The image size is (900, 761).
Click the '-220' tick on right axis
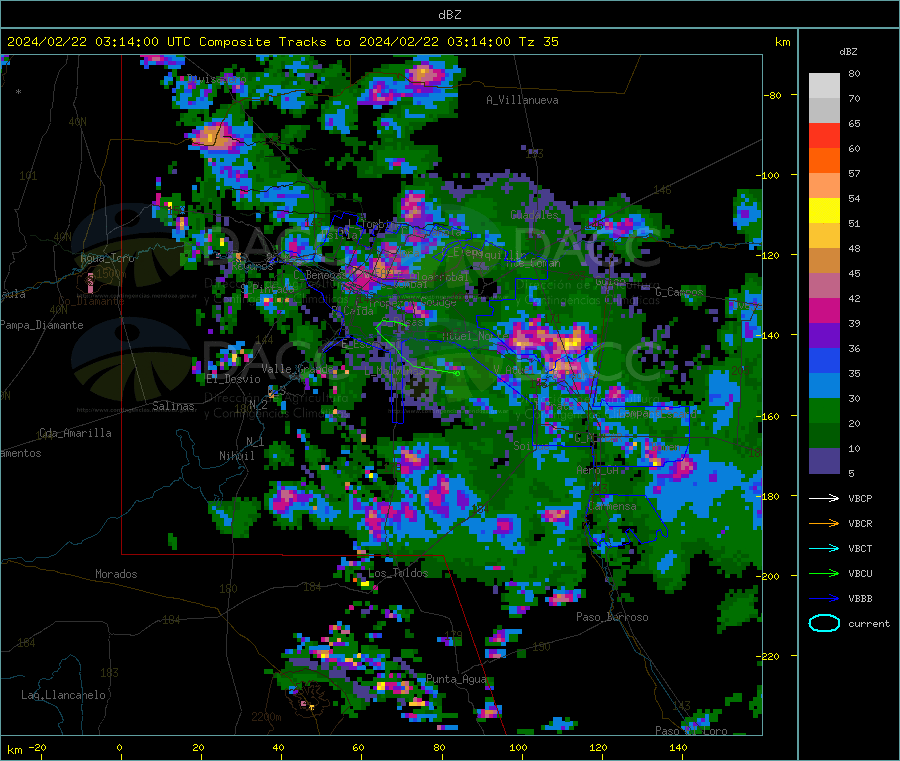768,656
